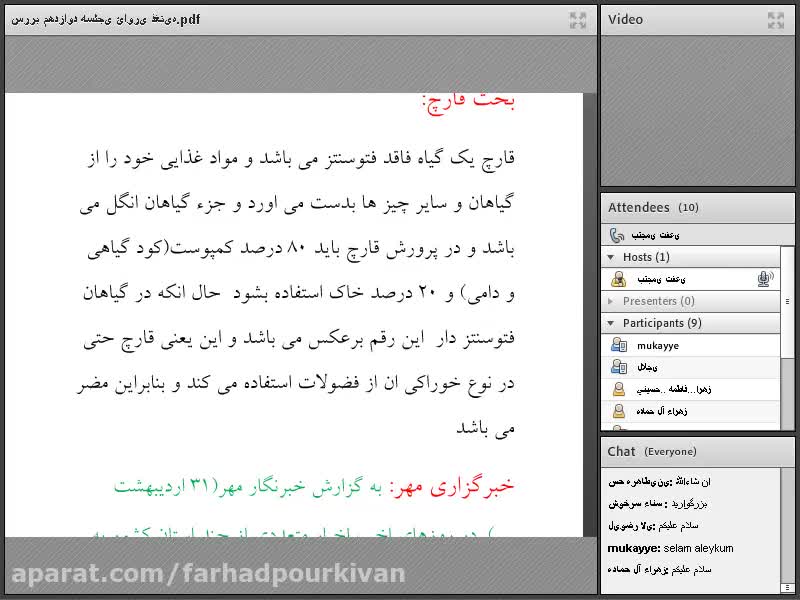Screen dimensions: 800x600
Task: Click the fourth participant's name in the list
Action: click(662, 411)
